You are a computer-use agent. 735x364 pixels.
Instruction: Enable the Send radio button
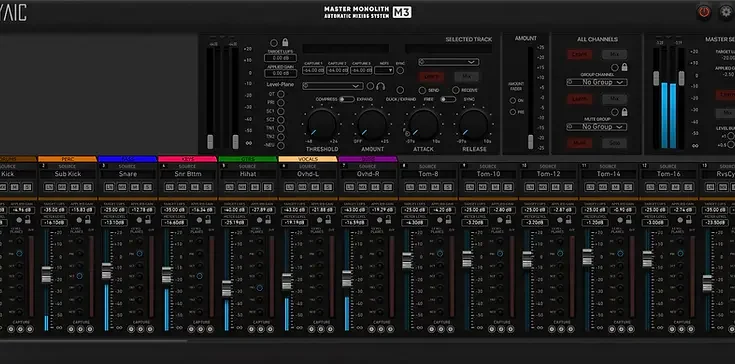[x=422, y=90]
